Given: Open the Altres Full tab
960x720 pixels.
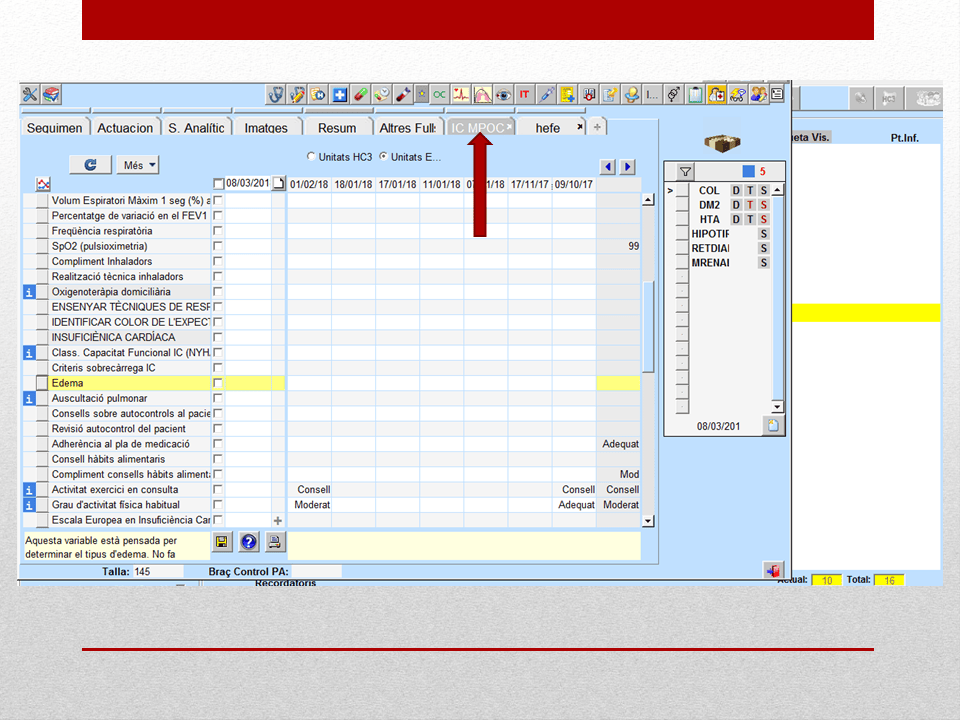Looking at the screenshot, I should 407,127.
